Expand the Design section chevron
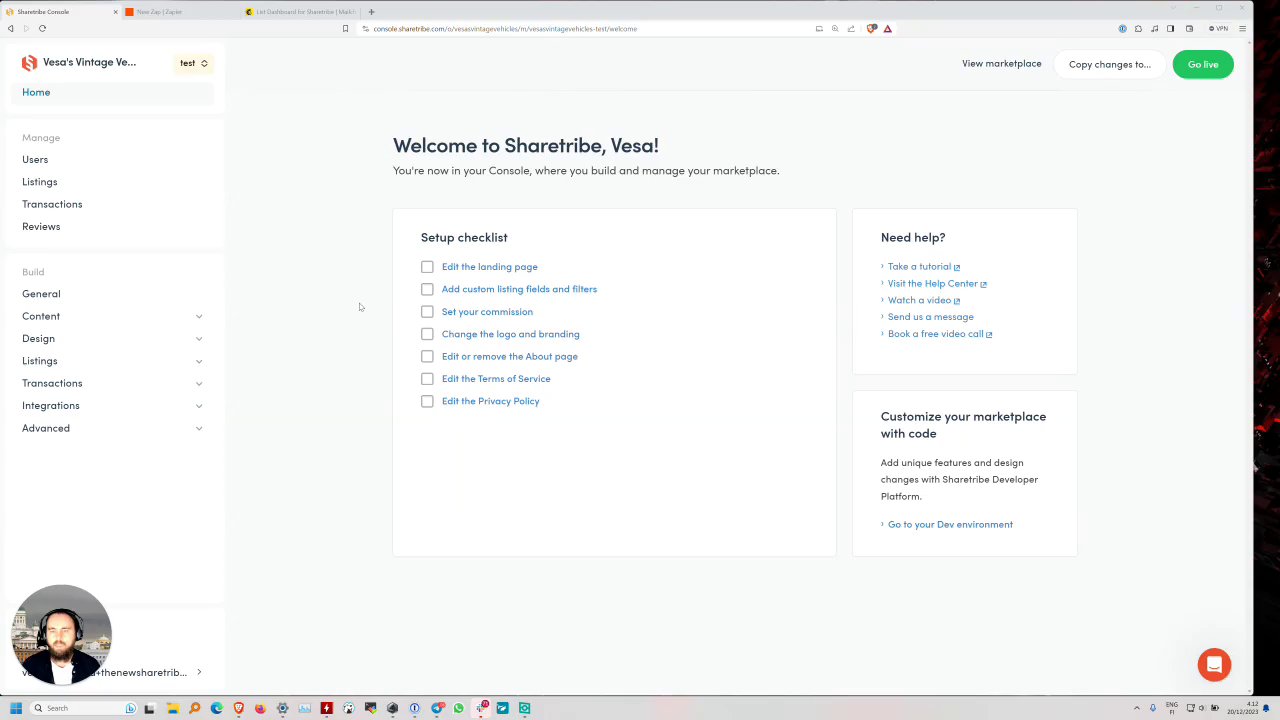Image resolution: width=1280 pixels, height=720 pixels. [x=199, y=339]
